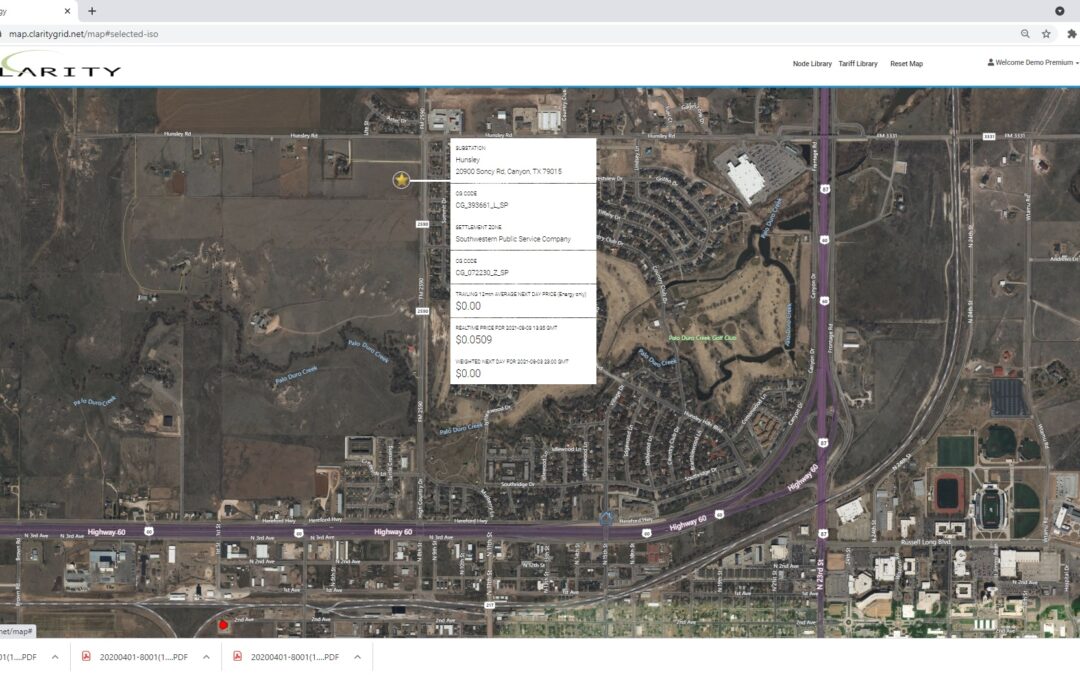Expand options chevron for the middle PDF download
The width and height of the screenshot is (1080, 675).
[206, 657]
